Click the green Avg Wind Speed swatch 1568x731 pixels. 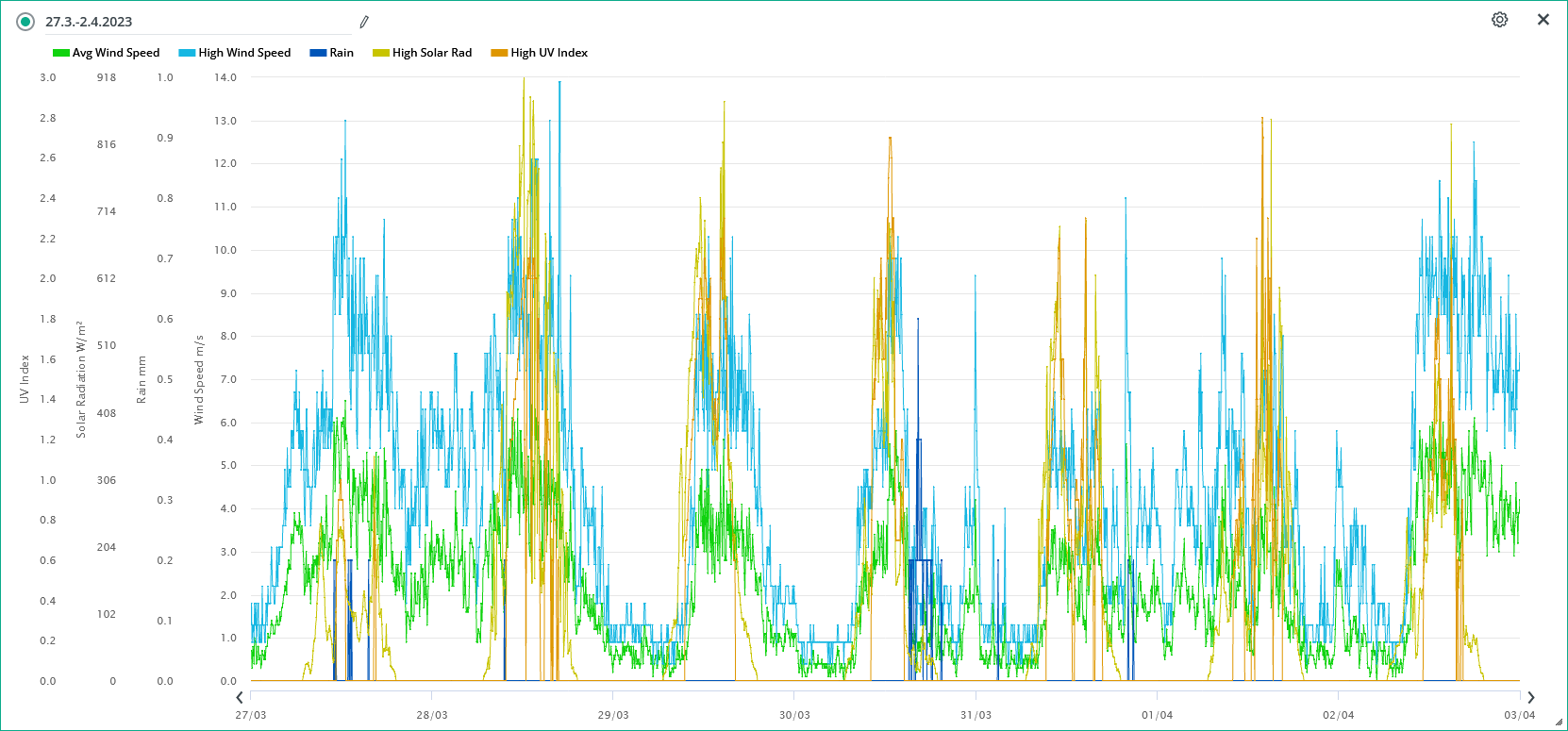click(61, 53)
